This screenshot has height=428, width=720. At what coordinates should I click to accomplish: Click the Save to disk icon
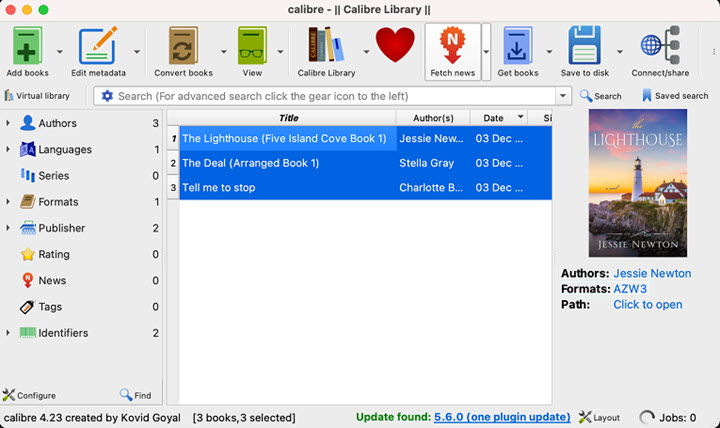[x=585, y=45]
